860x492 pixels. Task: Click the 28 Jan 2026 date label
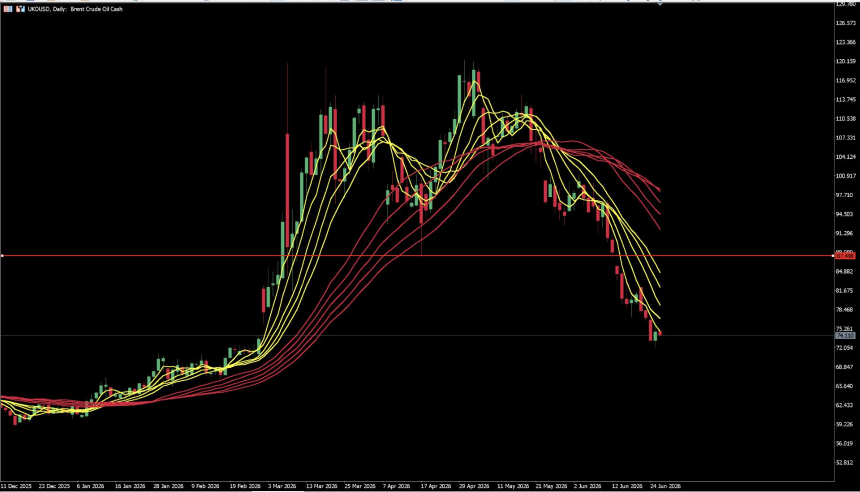coord(168,487)
